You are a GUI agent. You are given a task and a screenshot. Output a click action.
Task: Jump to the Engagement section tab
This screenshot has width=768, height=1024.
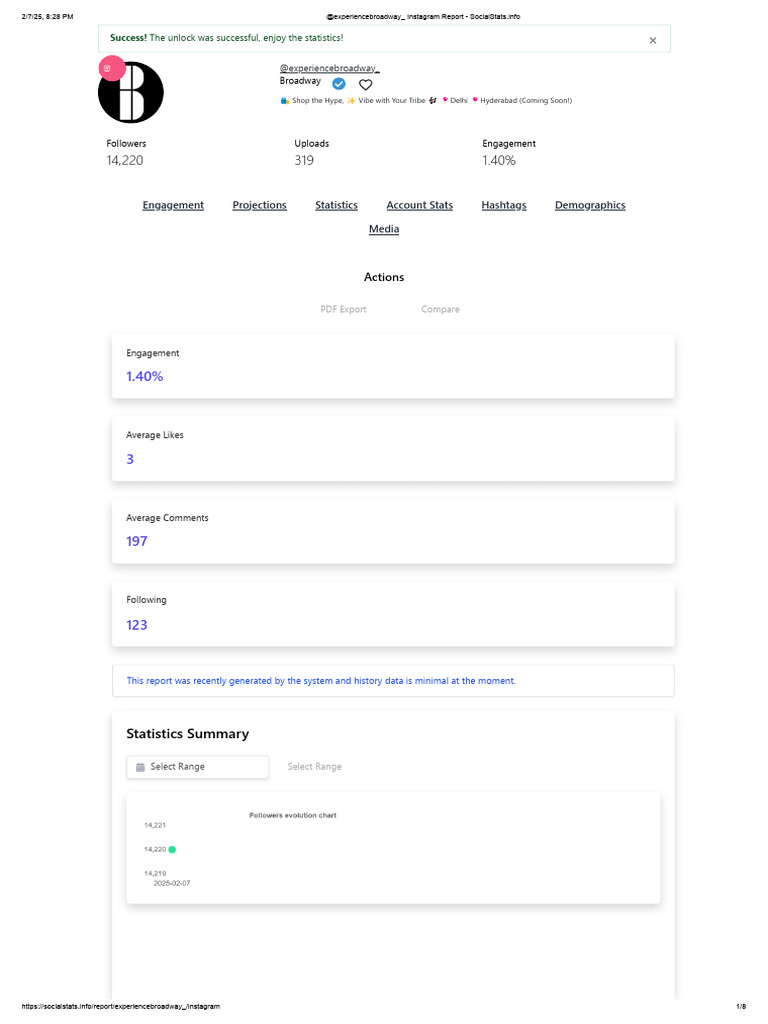click(173, 205)
